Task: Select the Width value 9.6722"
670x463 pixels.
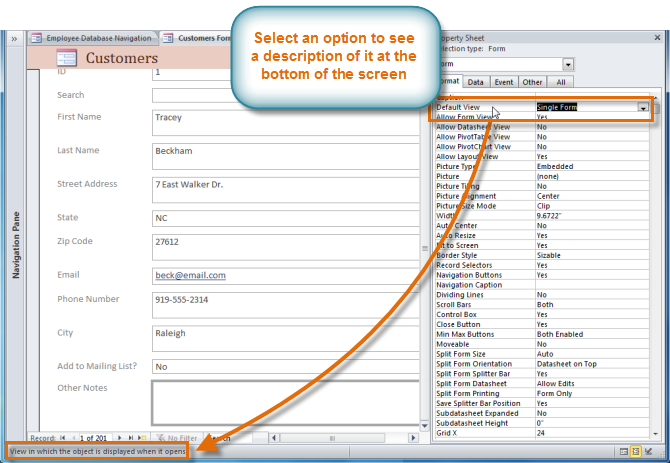Action: 592,216
